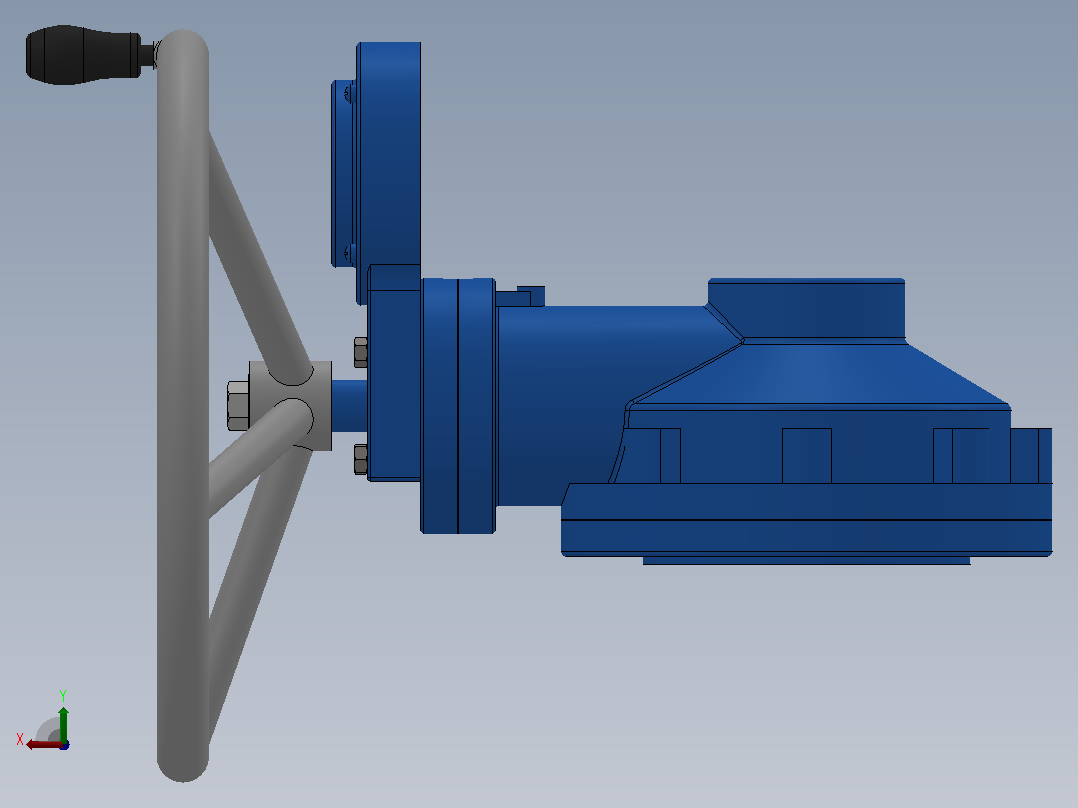Select the upper hex bolt on the mounting flange
The height and width of the screenshot is (808, 1078).
360,352
